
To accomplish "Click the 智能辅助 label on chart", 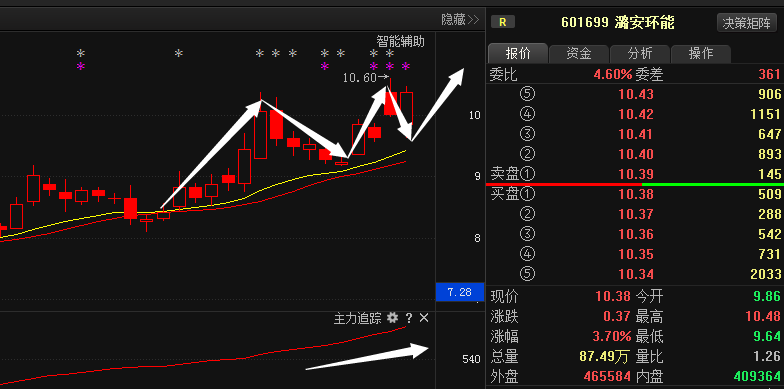I will pos(400,41).
